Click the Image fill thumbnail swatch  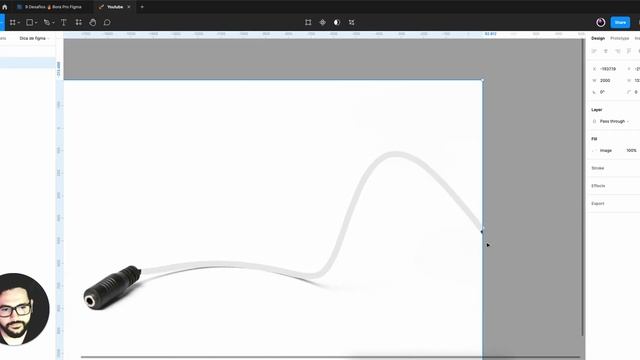(594, 151)
